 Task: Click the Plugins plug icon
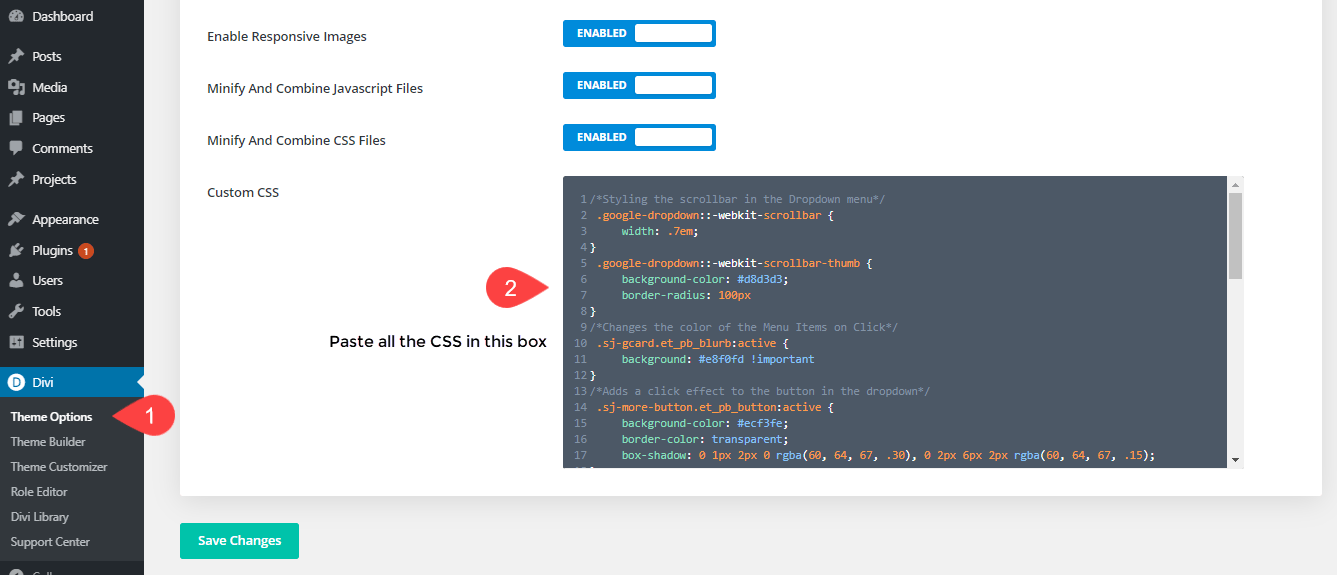click(x=16, y=250)
